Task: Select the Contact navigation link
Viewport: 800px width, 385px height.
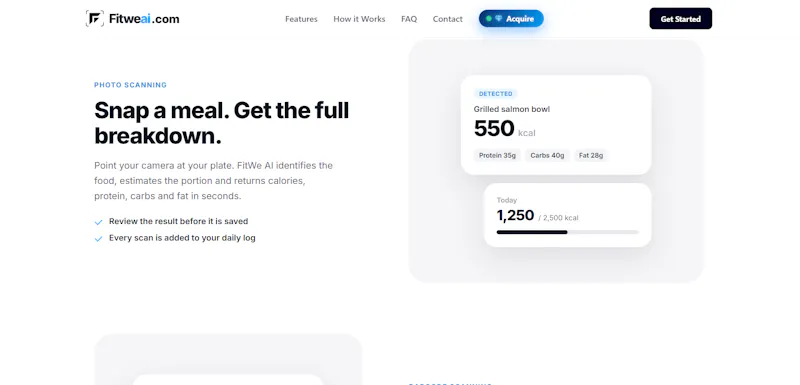Action: pos(447,19)
